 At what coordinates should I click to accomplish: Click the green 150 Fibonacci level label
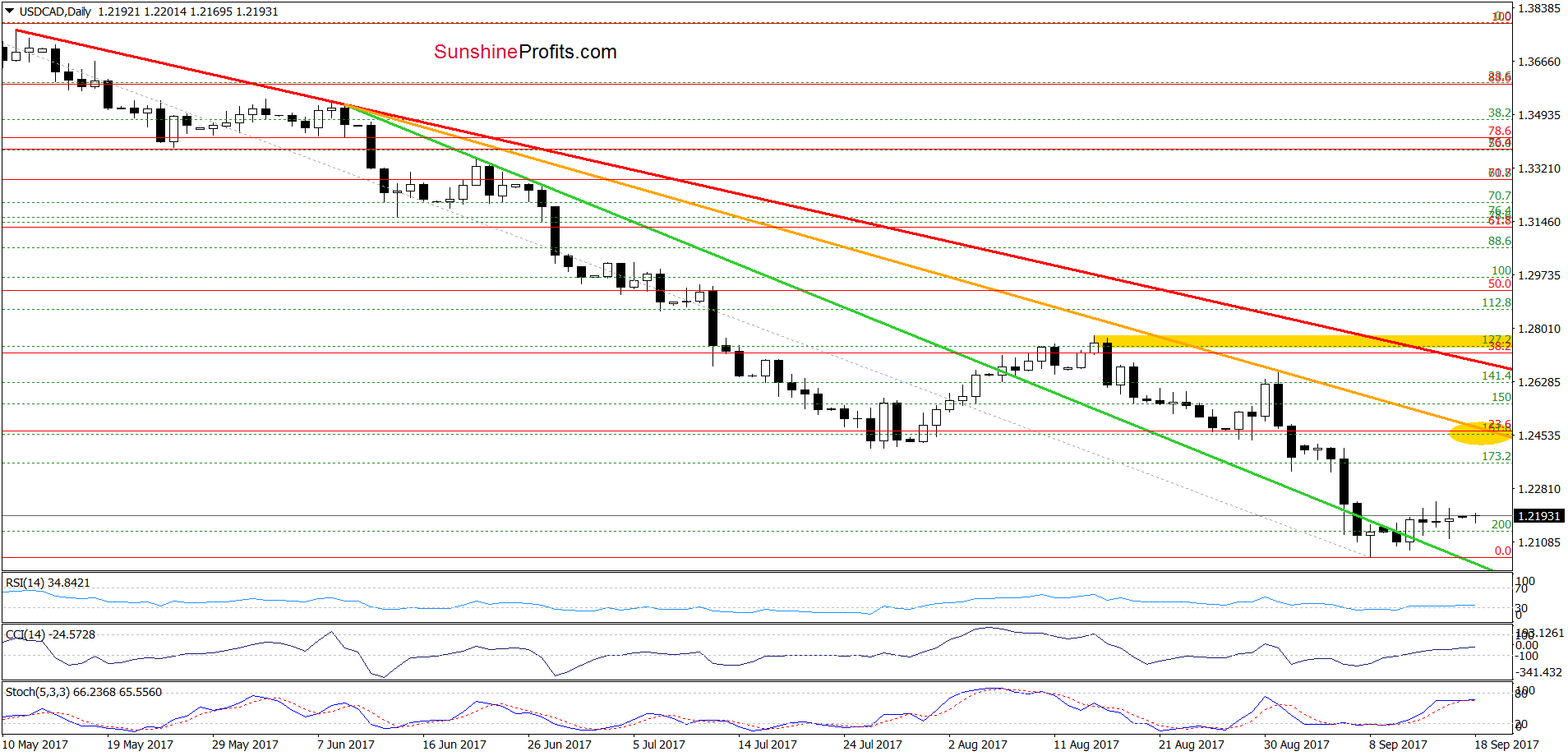pyautogui.click(x=1501, y=397)
